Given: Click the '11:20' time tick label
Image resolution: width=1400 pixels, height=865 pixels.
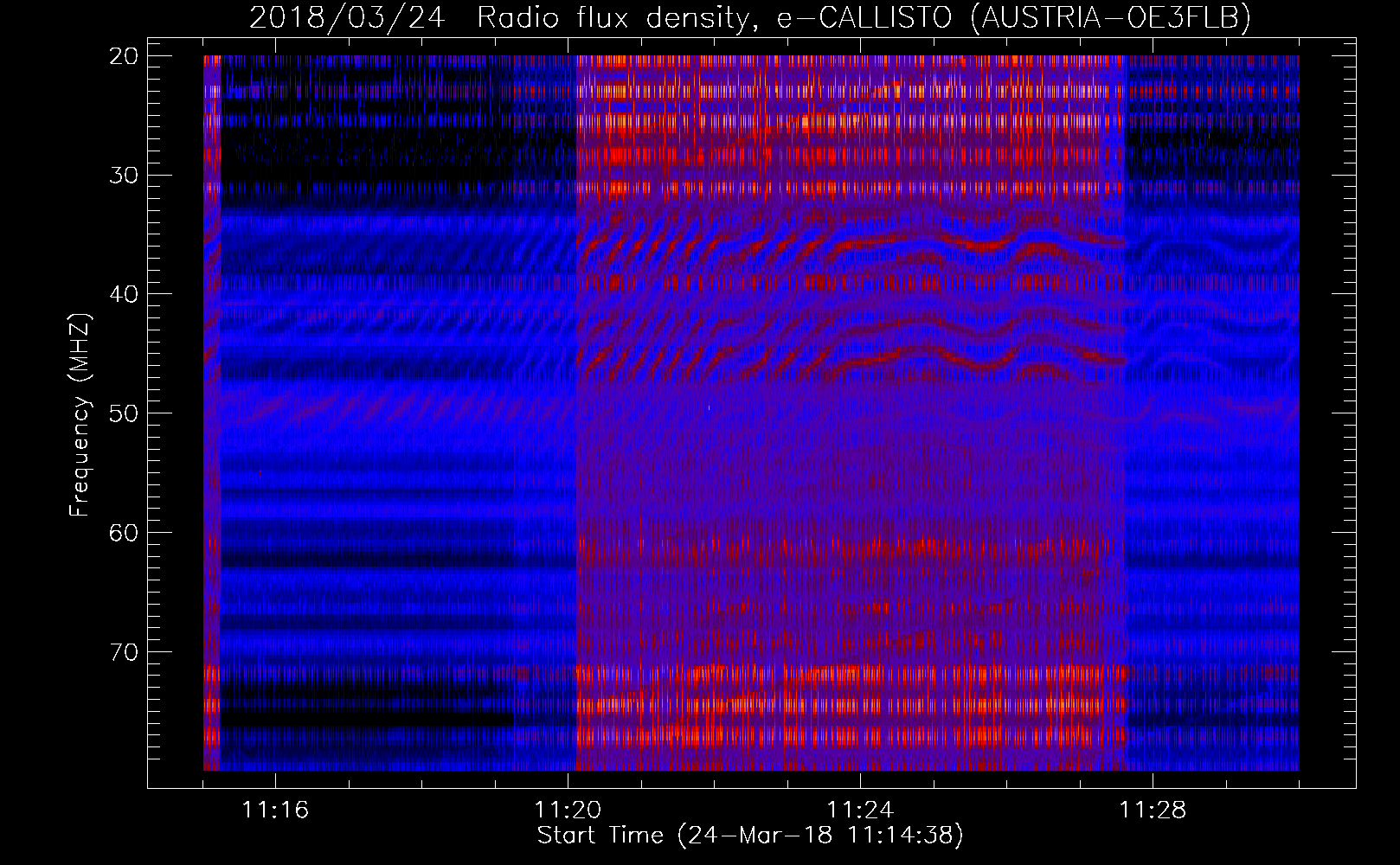Looking at the screenshot, I should pos(568,811).
